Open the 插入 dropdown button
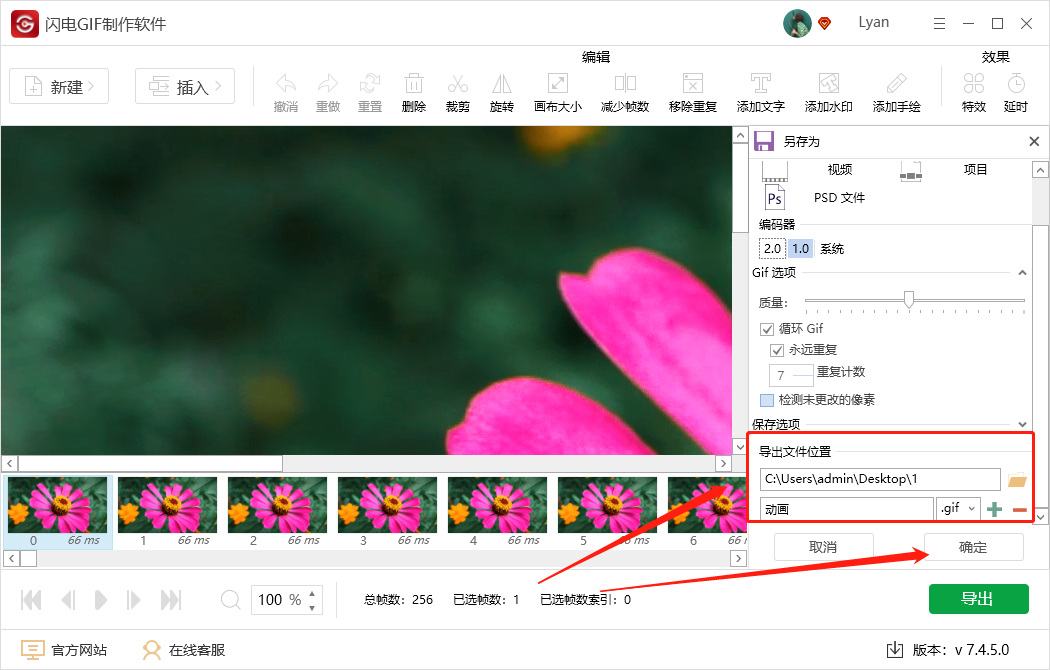This screenshot has height=670, width=1050. point(185,86)
